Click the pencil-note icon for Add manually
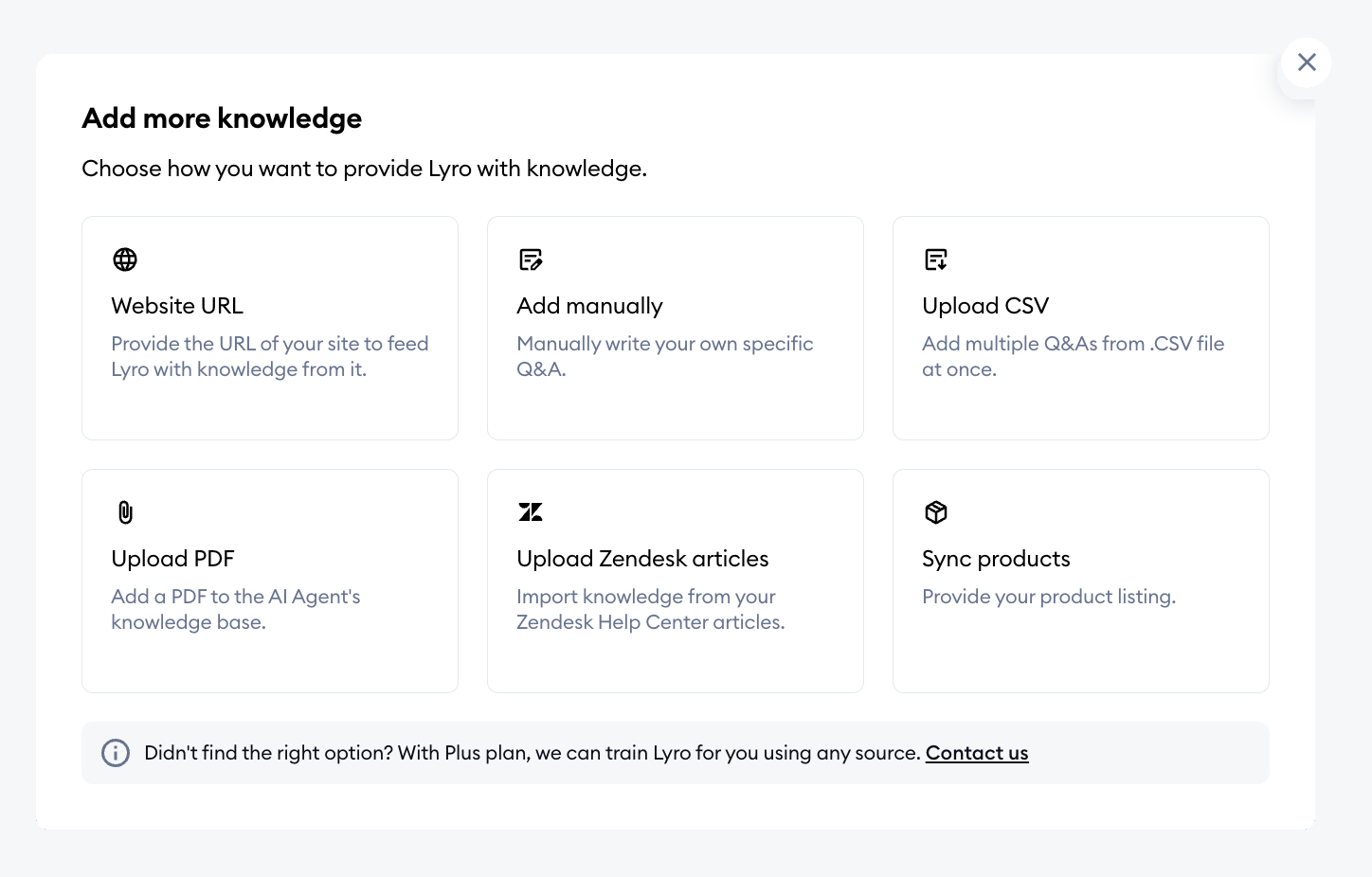 tap(531, 260)
